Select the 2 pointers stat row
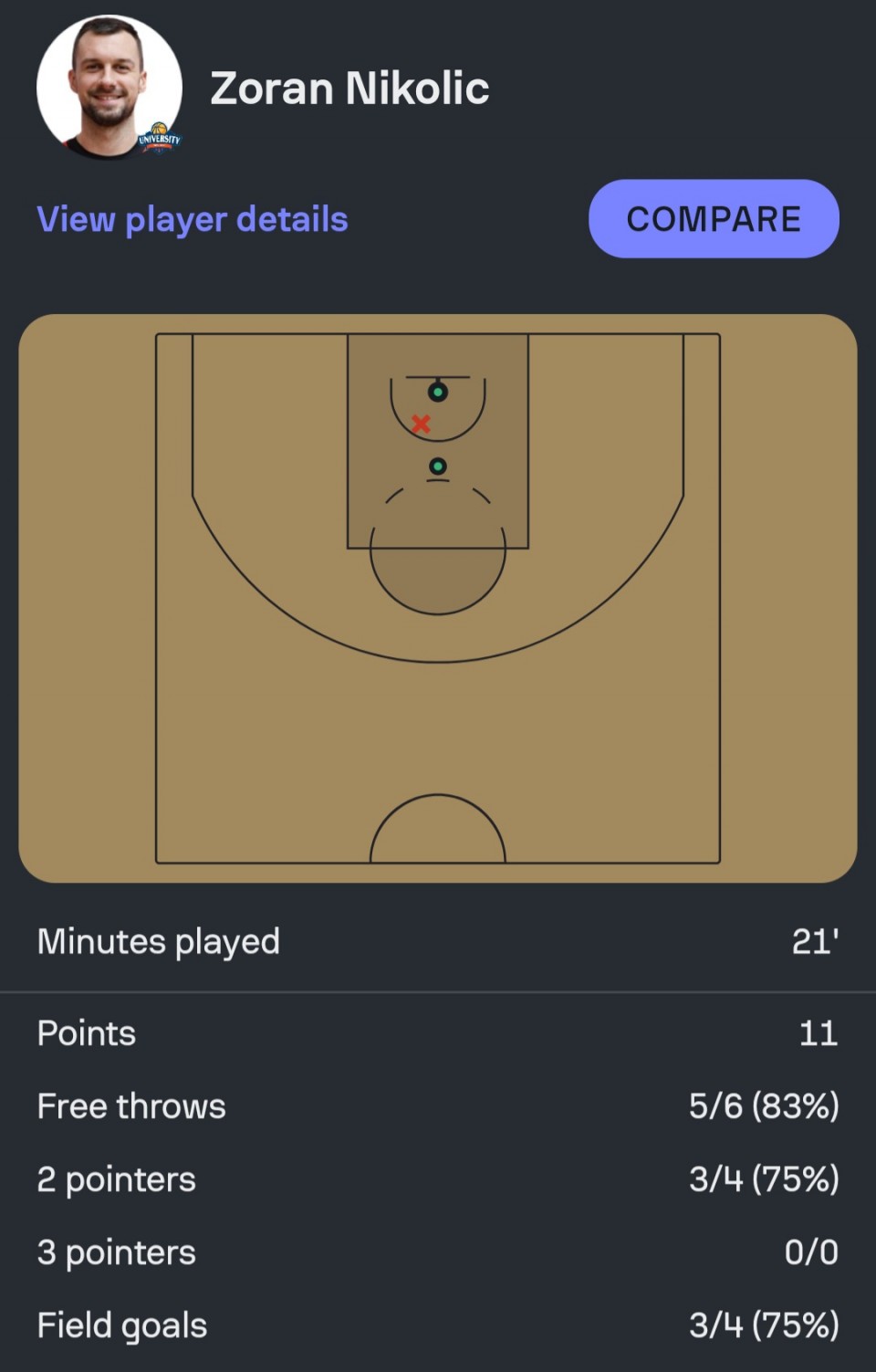 pyautogui.click(x=438, y=1179)
